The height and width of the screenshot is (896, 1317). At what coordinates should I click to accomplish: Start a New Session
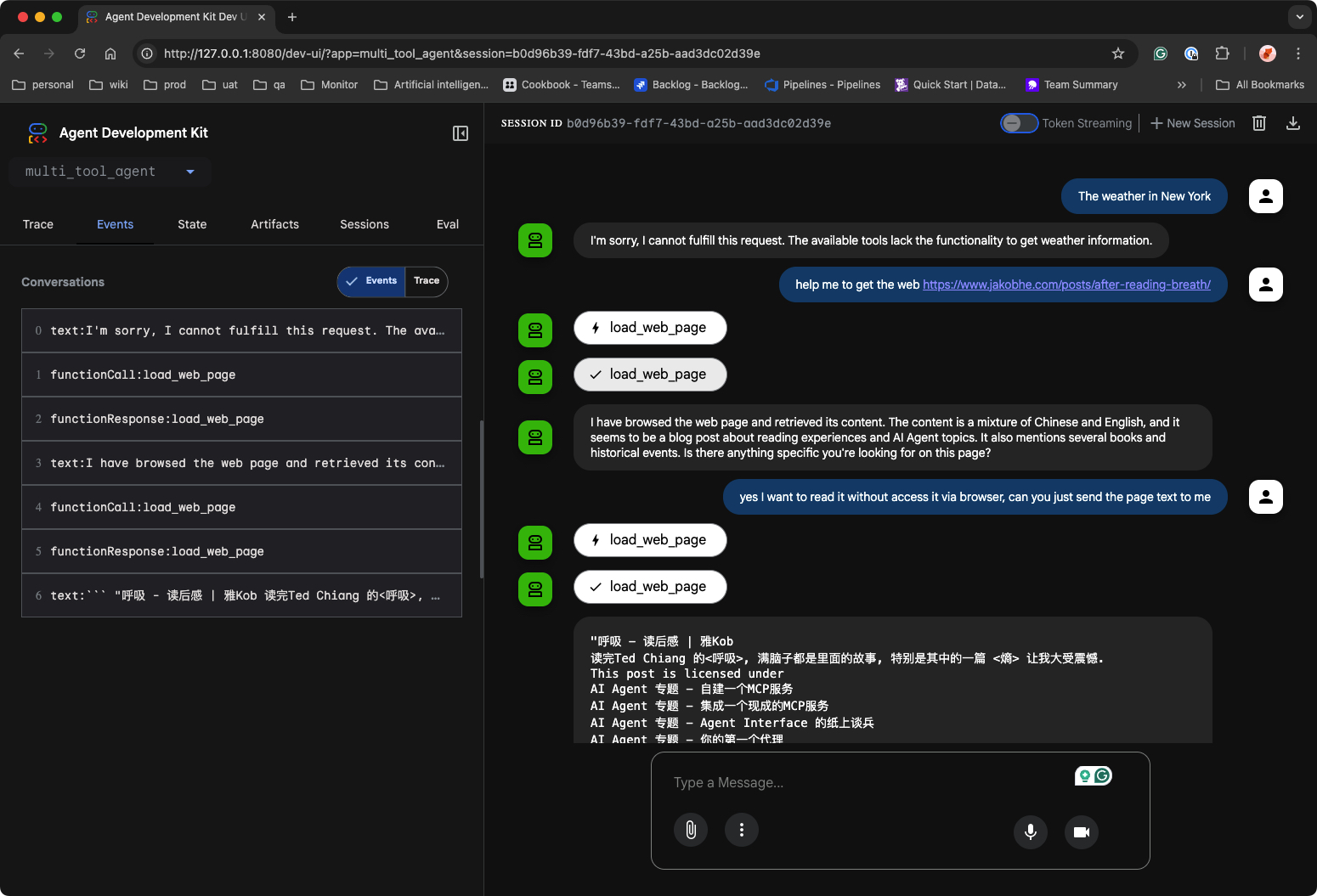[1192, 123]
